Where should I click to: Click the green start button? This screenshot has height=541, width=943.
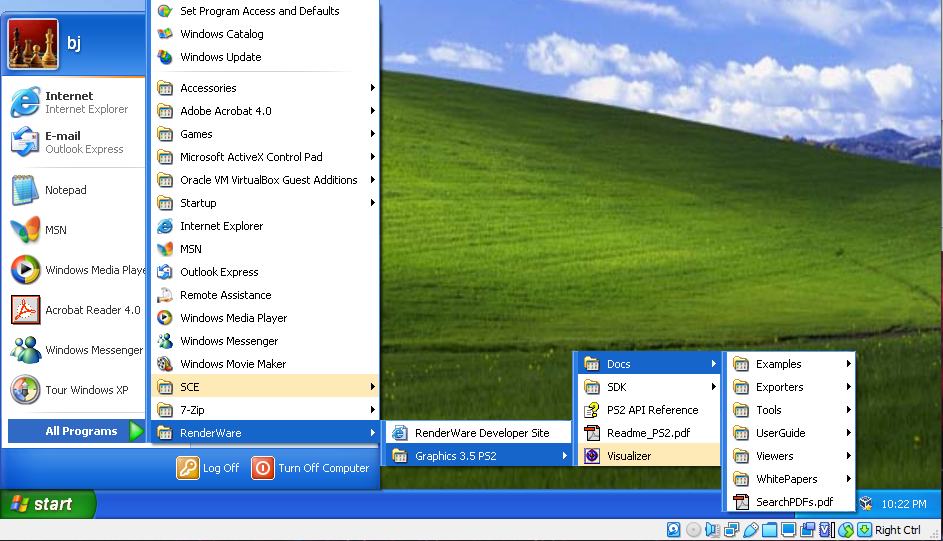(x=48, y=504)
